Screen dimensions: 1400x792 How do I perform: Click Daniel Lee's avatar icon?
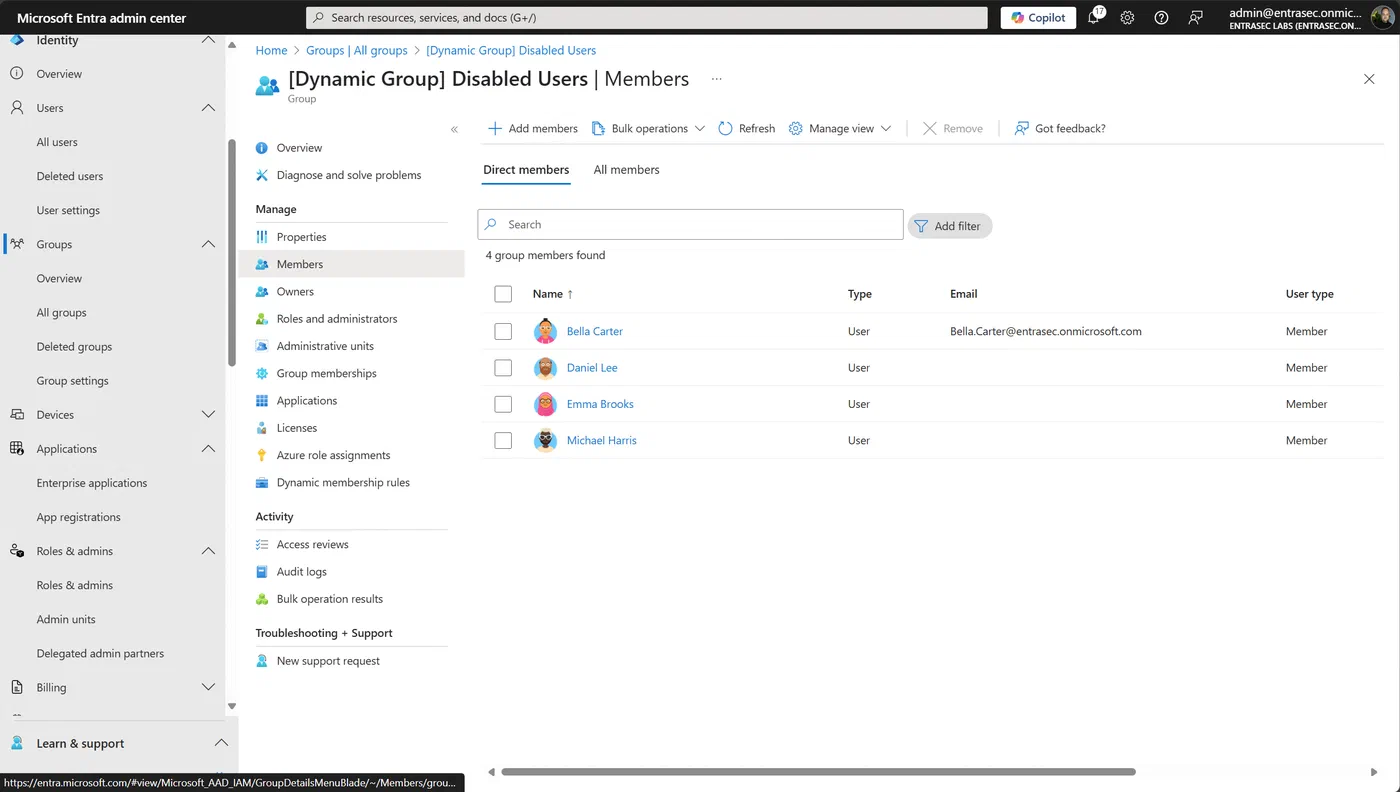coord(545,368)
